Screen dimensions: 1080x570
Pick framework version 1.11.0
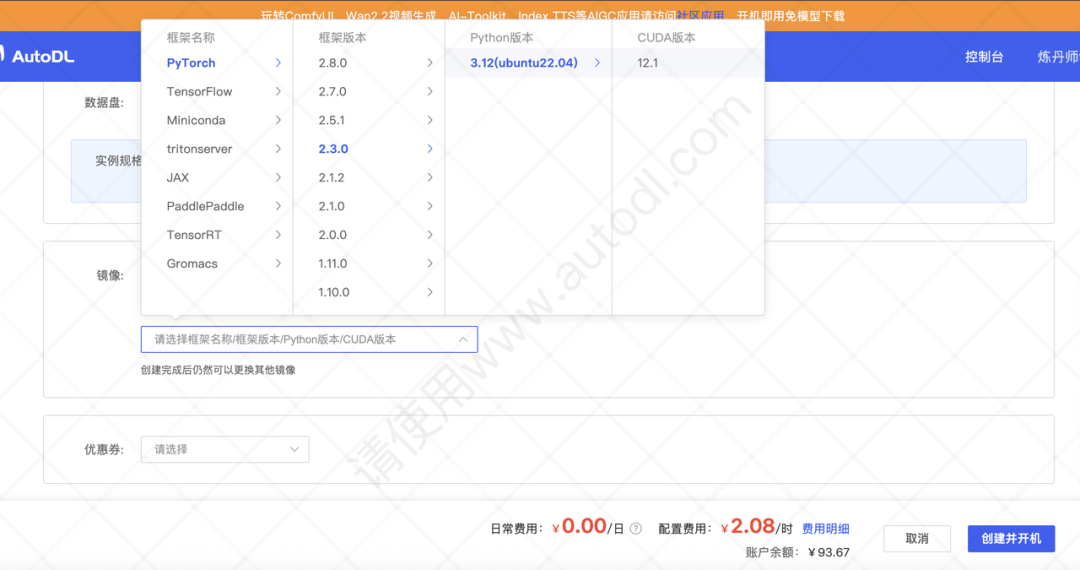(333, 264)
